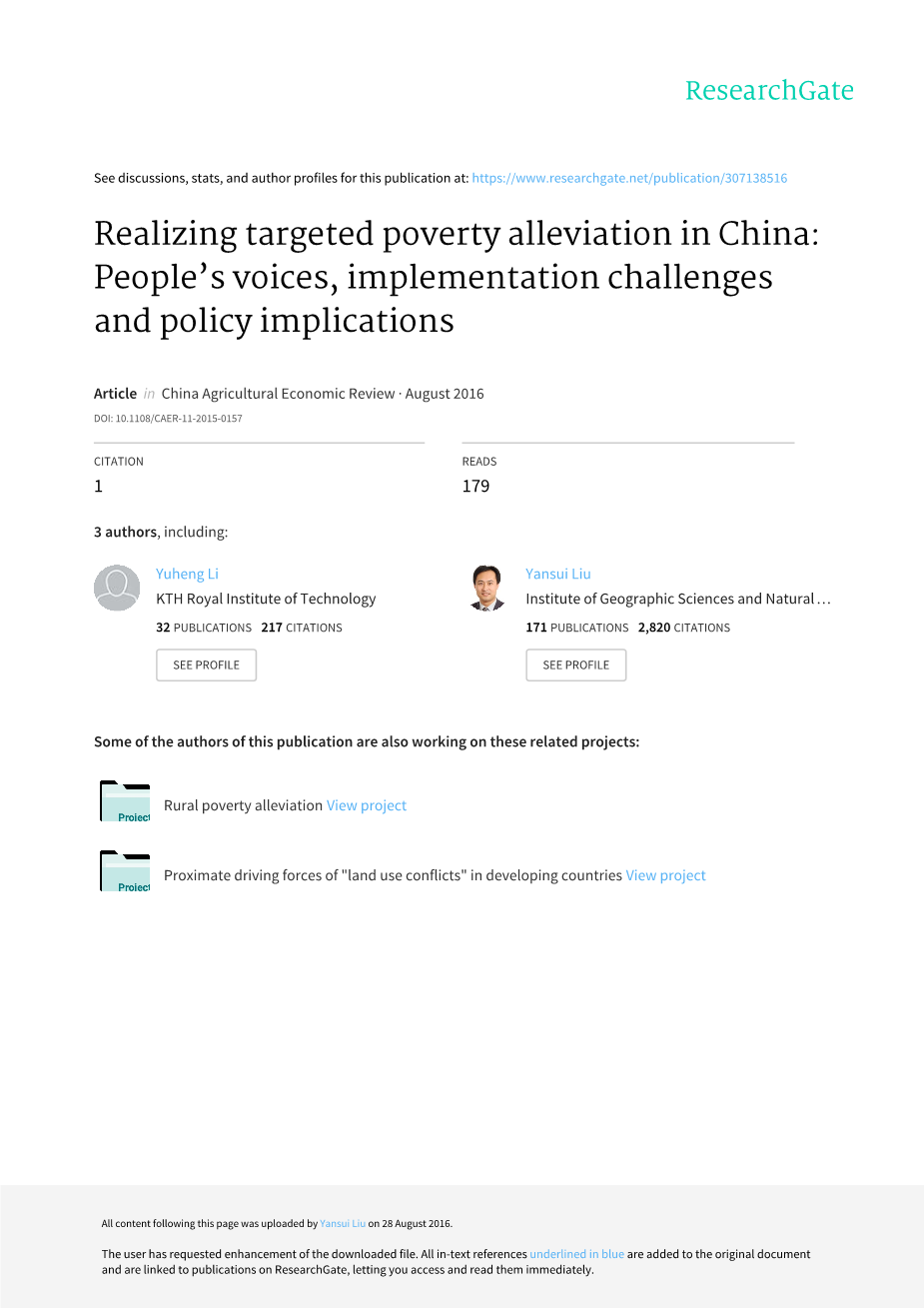Viewport: 924px width, 1308px height.
Task: Click the Rural poverty alleviation project icon
Action: [125, 801]
